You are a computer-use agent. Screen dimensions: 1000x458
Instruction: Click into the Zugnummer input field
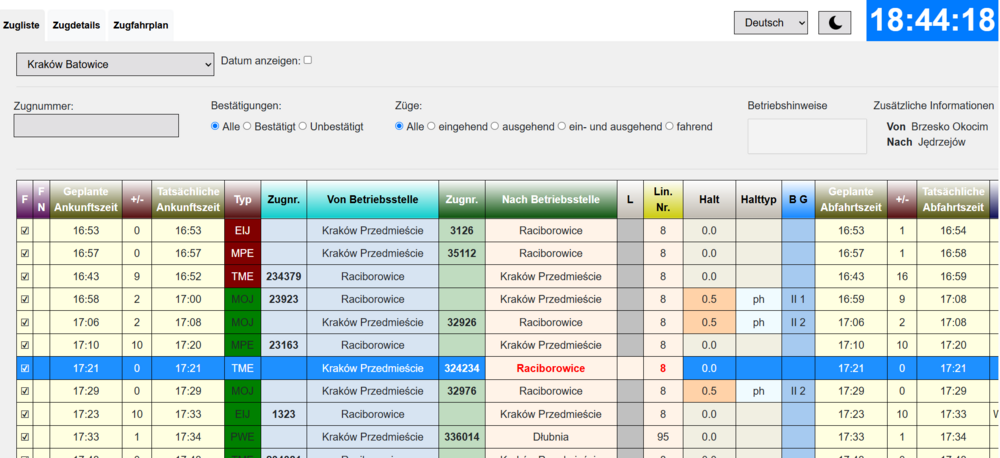96,125
